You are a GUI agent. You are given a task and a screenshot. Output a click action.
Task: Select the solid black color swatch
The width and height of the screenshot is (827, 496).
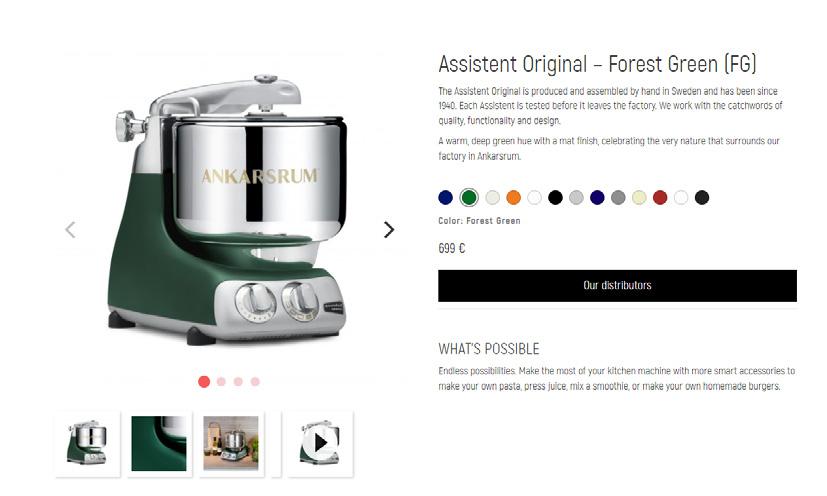[555, 198]
